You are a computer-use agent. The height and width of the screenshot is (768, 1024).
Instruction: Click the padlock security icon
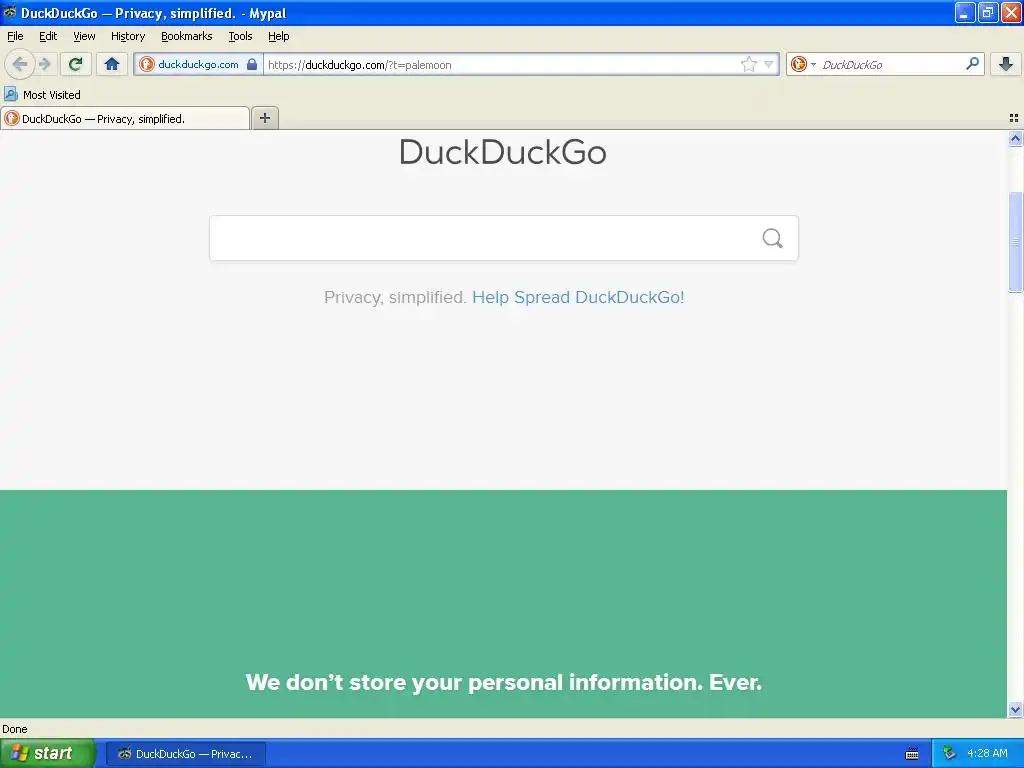[252, 64]
